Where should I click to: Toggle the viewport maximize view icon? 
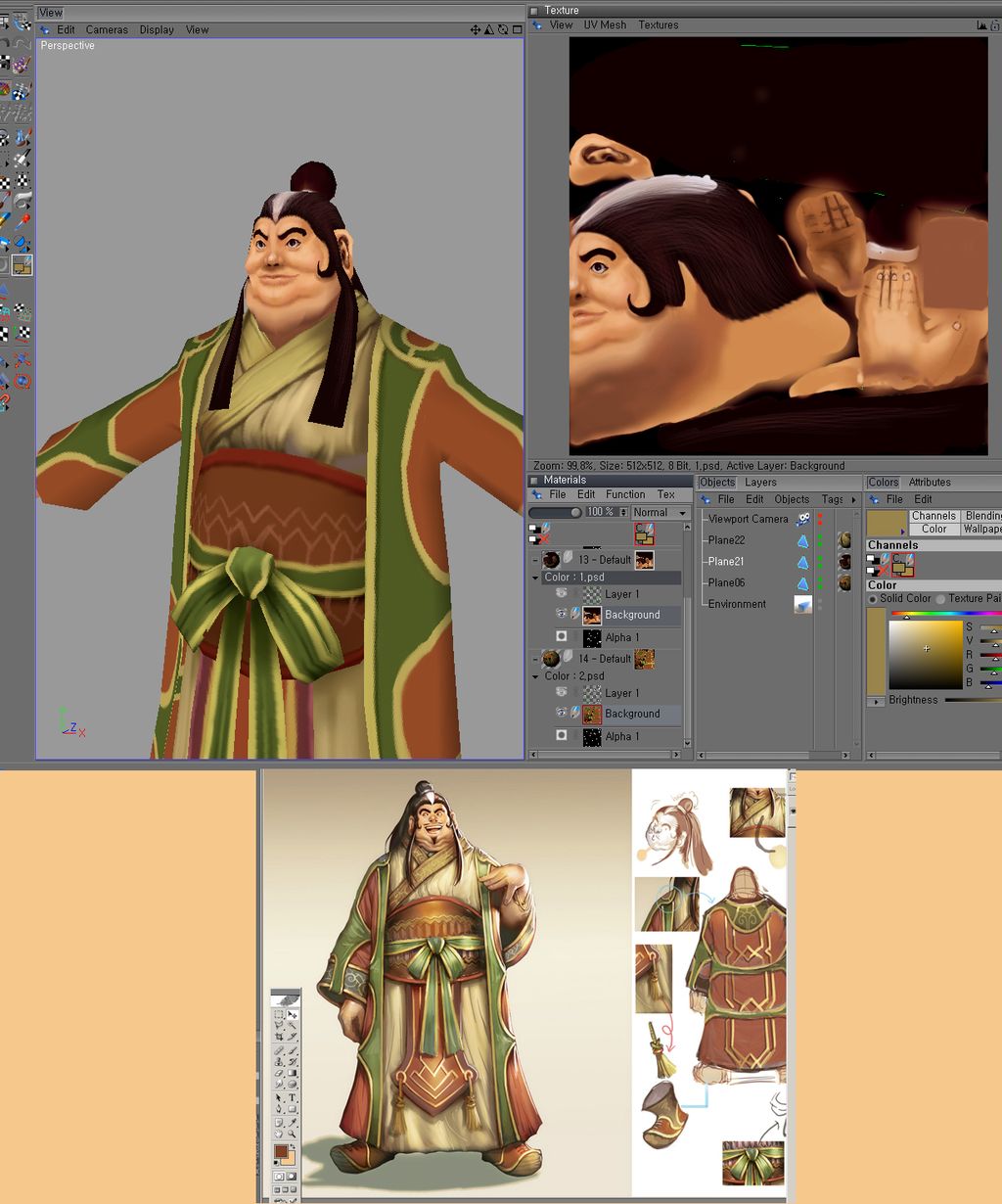coord(517,29)
